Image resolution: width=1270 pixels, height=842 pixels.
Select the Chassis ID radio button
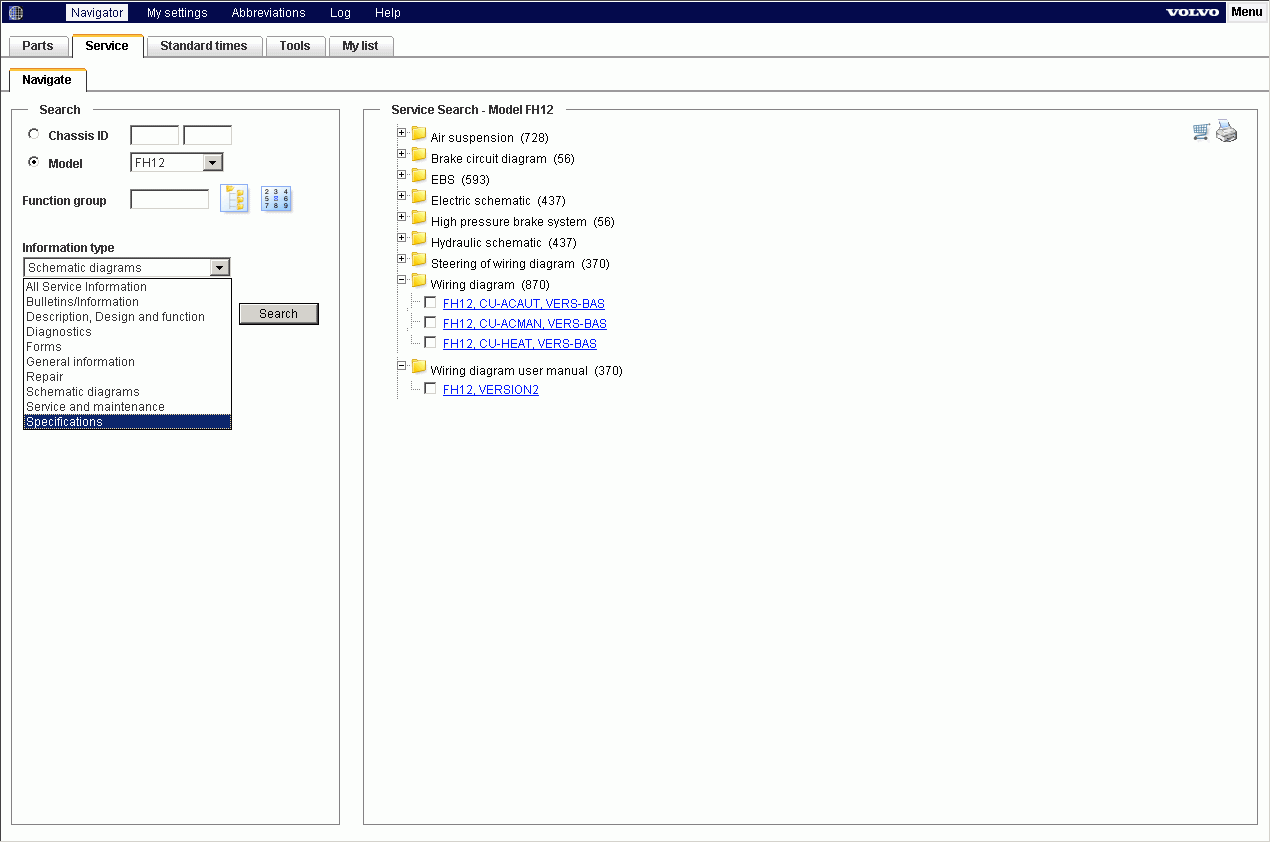pyautogui.click(x=34, y=134)
